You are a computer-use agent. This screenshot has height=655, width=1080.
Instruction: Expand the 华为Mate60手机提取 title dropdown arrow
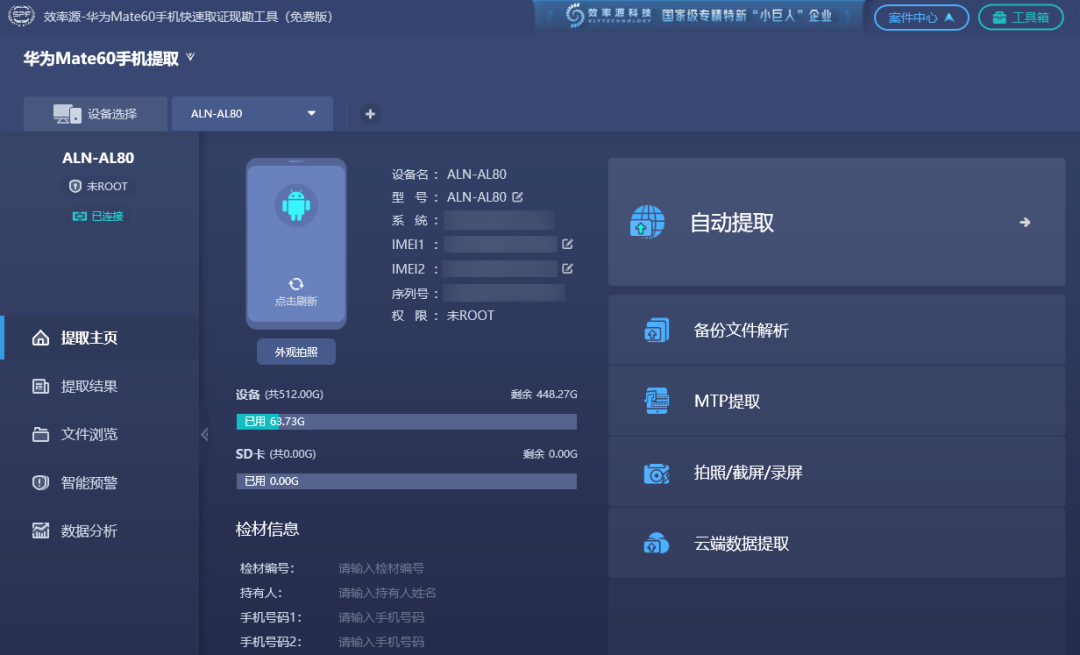tap(191, 58)
